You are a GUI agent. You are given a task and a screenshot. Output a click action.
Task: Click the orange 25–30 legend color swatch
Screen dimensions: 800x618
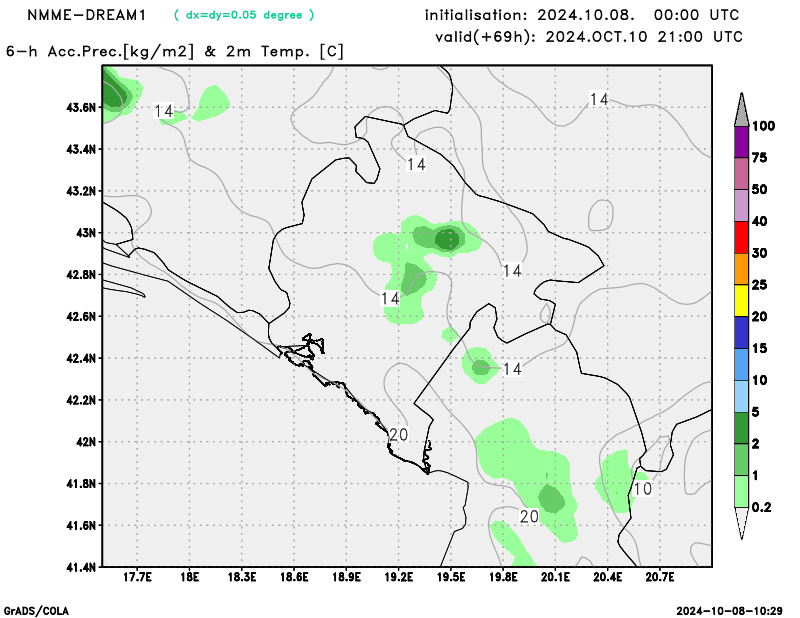point(741,269)
